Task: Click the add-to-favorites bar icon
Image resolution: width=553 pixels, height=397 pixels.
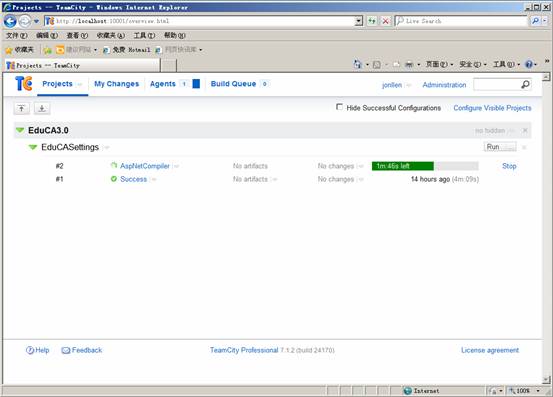Action: 48,50
